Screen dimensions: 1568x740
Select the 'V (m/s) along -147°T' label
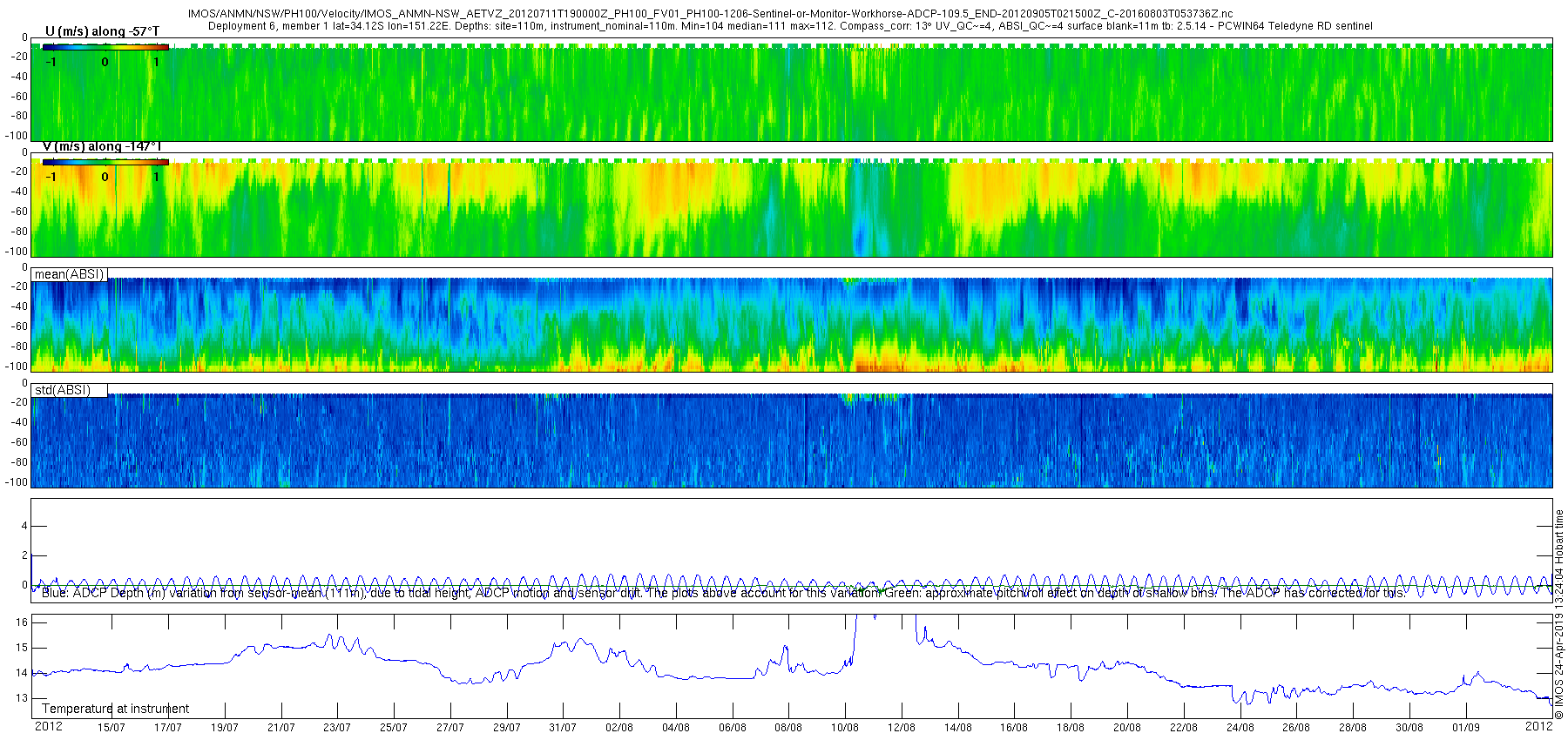point(103,146)
